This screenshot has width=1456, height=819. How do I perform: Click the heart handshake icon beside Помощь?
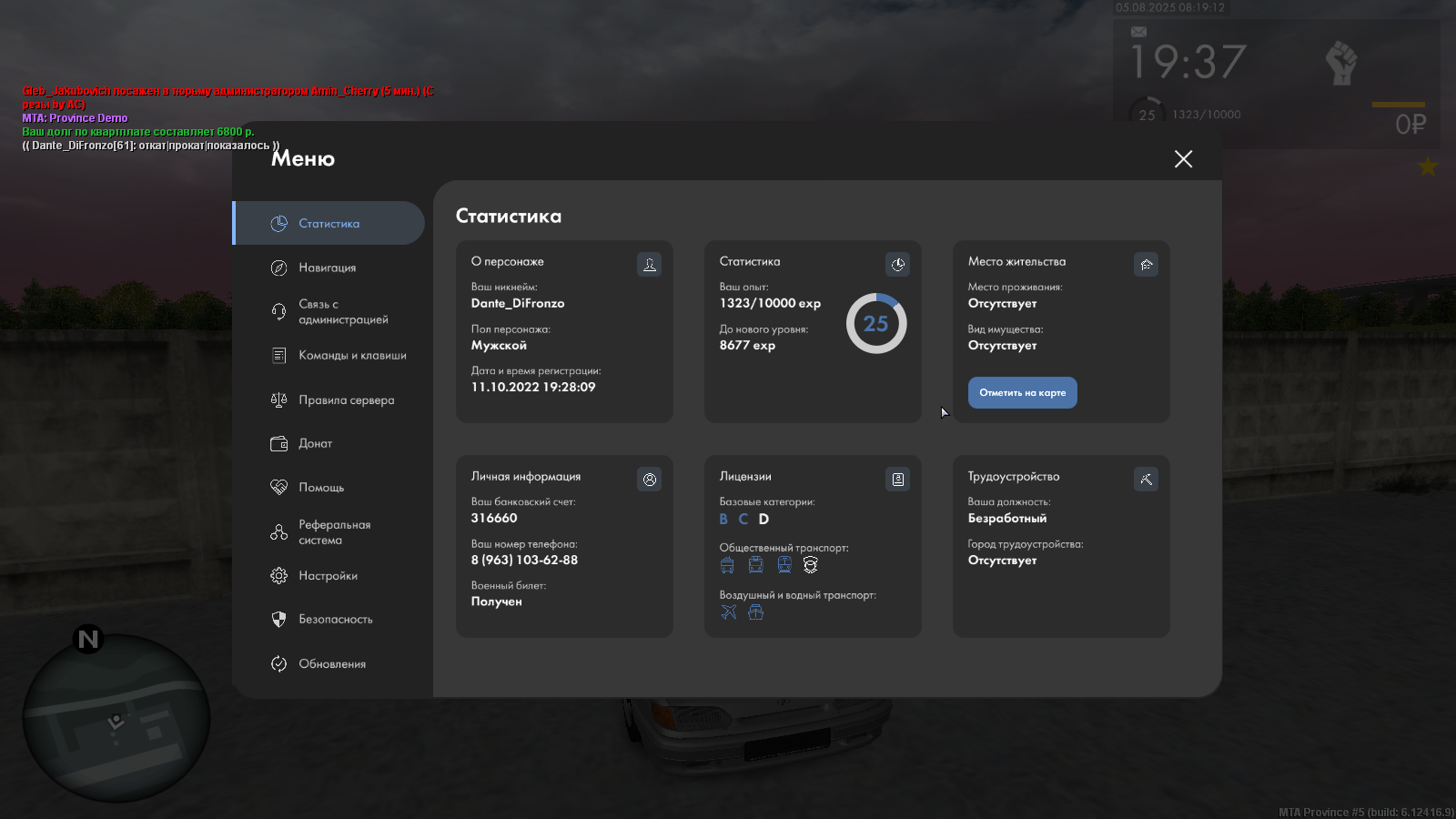tap(279, 488)
